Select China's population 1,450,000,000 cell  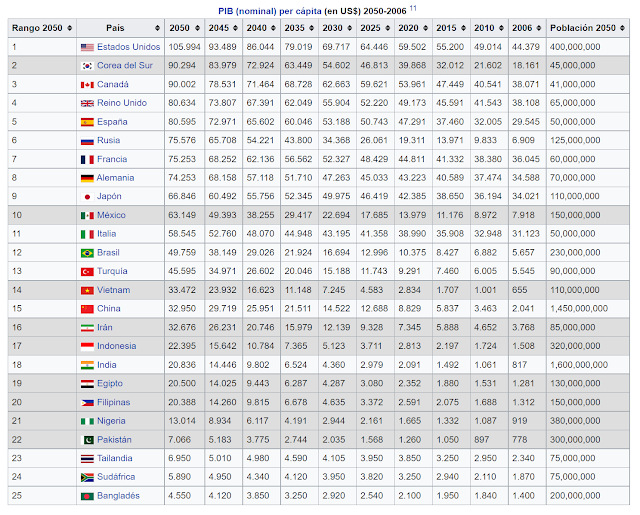point(588,309)
